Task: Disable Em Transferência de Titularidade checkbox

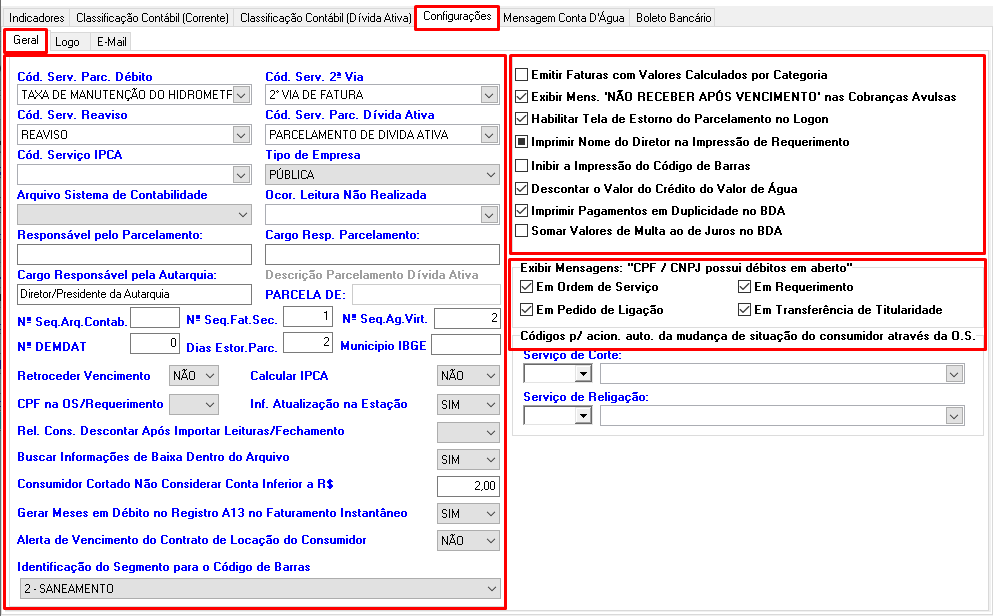Action: [743, 310]
